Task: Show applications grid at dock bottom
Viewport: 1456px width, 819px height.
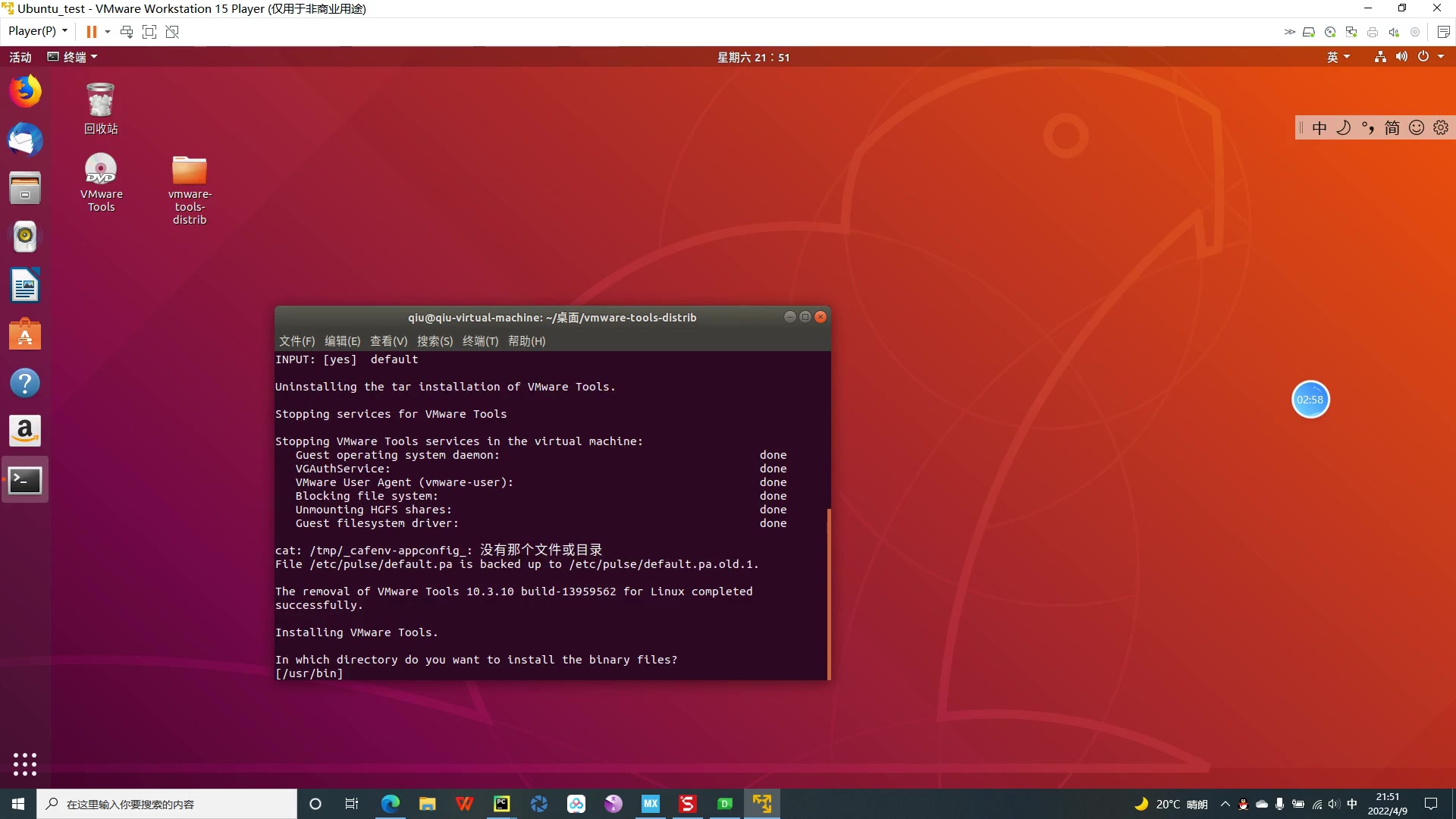Action: click(x=25, y=764)
